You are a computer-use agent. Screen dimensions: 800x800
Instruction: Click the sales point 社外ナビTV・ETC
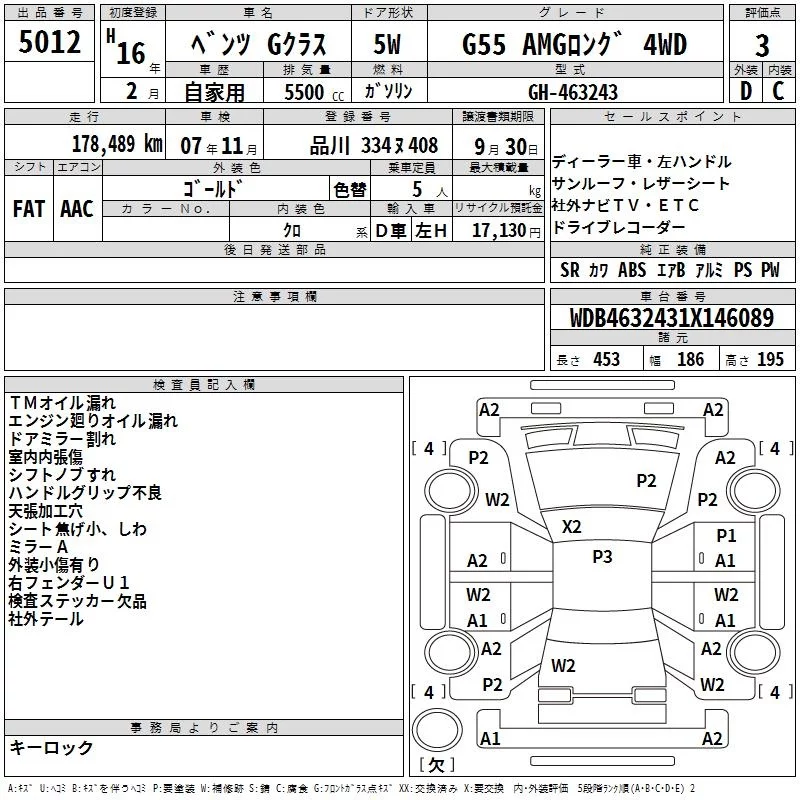625,205
